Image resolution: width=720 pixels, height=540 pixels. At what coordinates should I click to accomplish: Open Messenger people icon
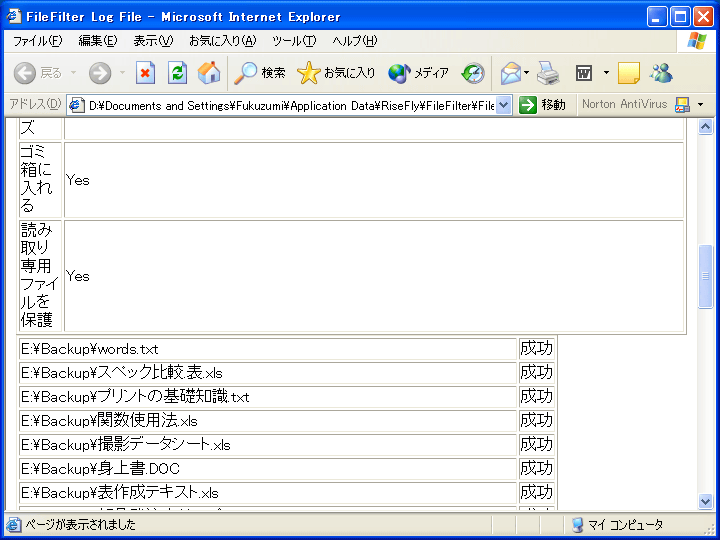(661, 73)
